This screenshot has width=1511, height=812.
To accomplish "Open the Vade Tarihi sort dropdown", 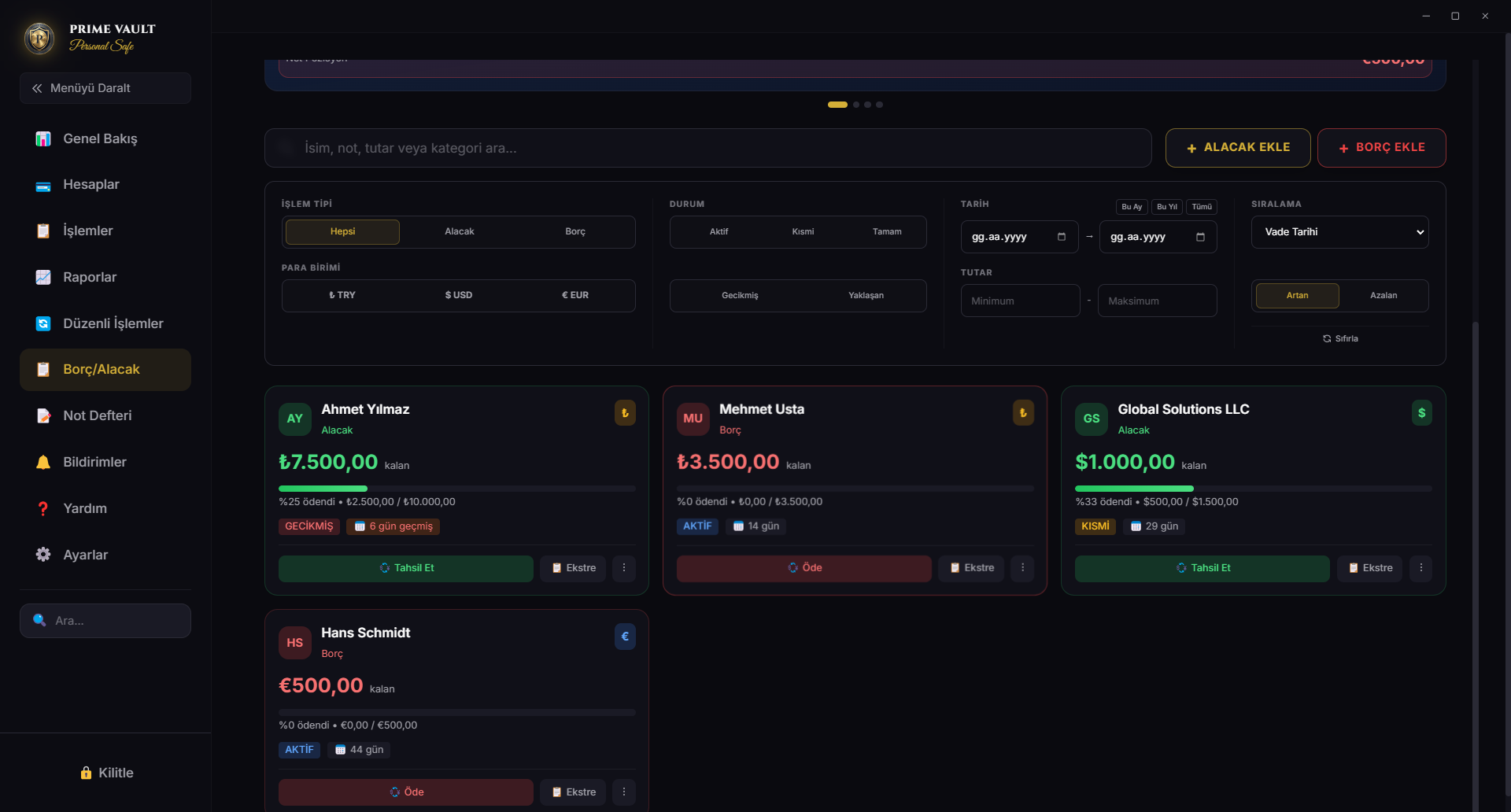I will point(1339,232).
